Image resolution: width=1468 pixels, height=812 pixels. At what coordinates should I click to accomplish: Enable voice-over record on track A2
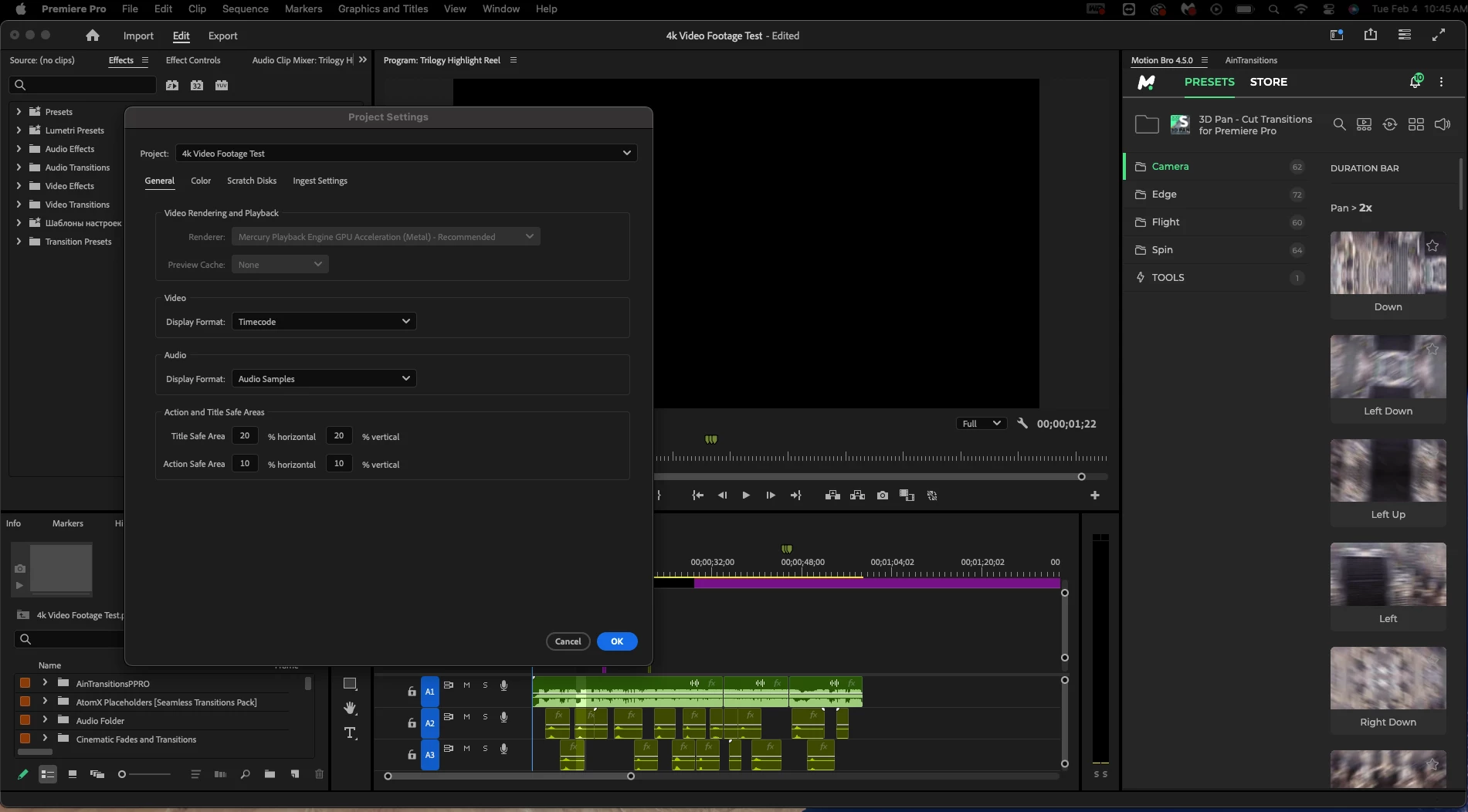[503, 717]
